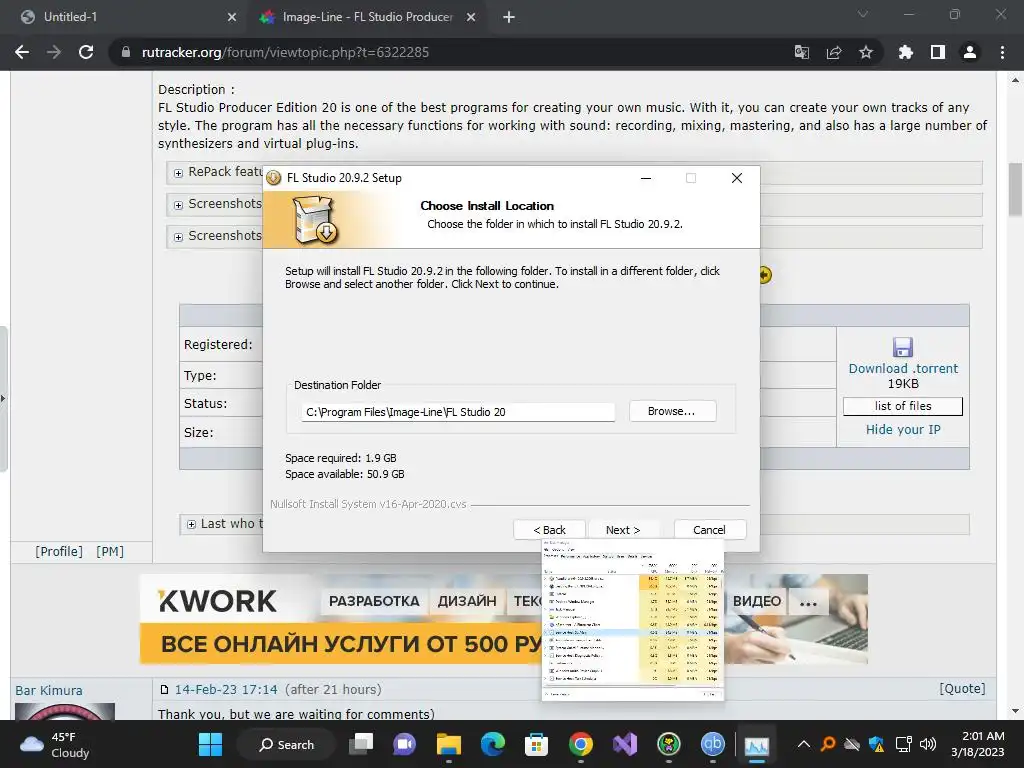Image resolution: width=1024 pixels, height=768 pixels.
Task: Click the Windows taskbar Search box
Action: pyautogui.click(x=287, y=744)
